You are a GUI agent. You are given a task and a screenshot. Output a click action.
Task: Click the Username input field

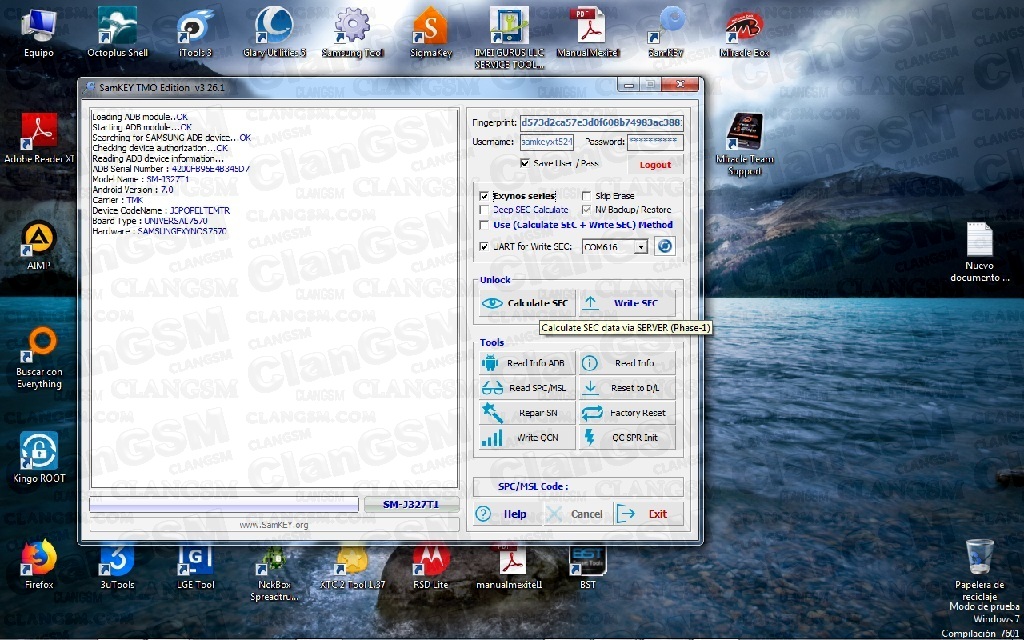click(547, 142)
